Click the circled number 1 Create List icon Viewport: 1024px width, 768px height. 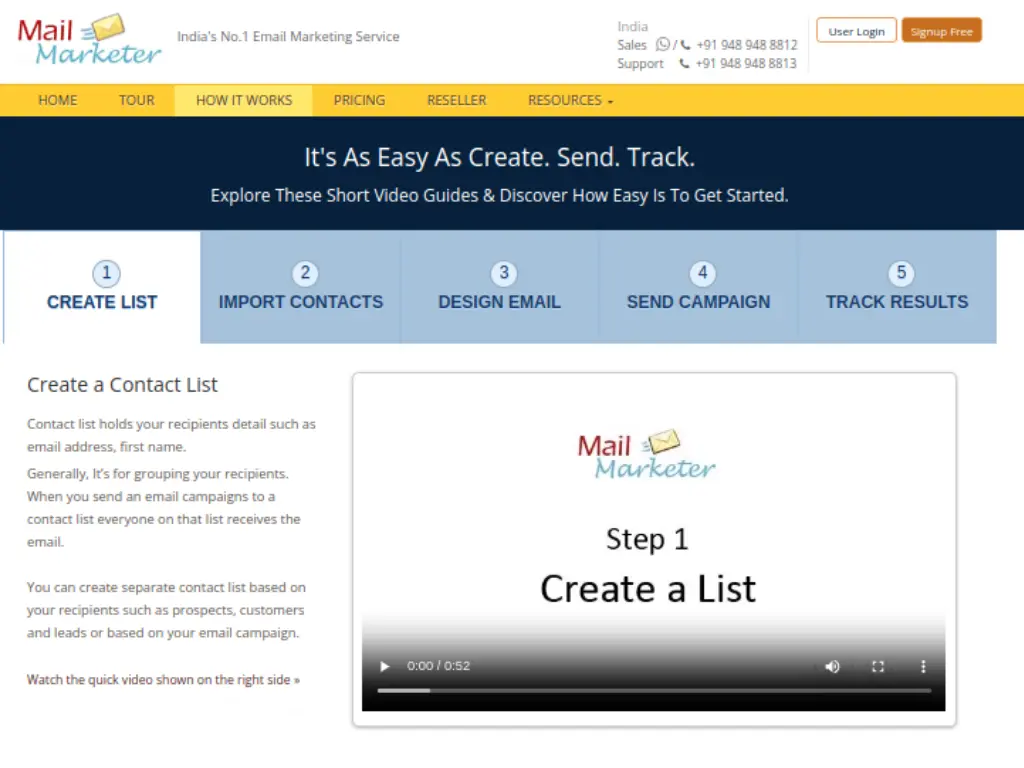[106, 273]
